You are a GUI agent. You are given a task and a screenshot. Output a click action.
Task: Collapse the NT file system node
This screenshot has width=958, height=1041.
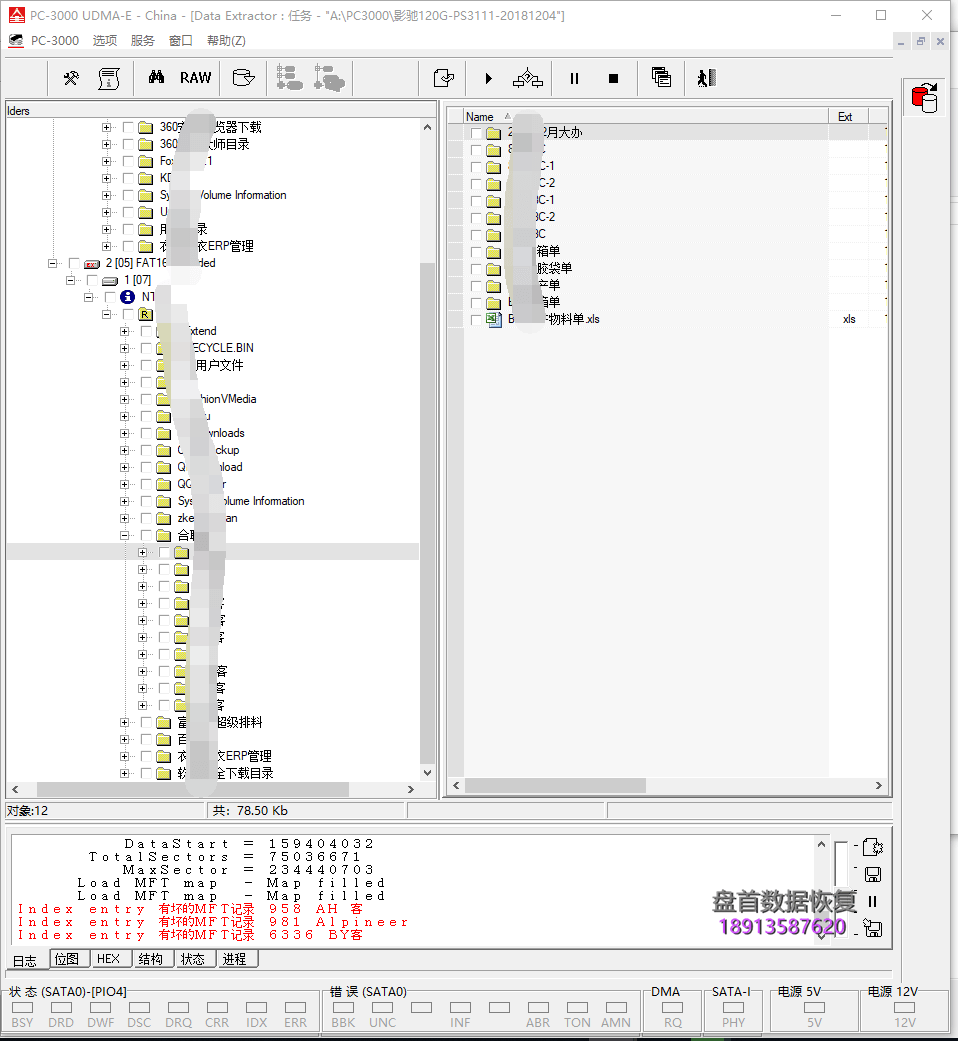click(88, 297)
